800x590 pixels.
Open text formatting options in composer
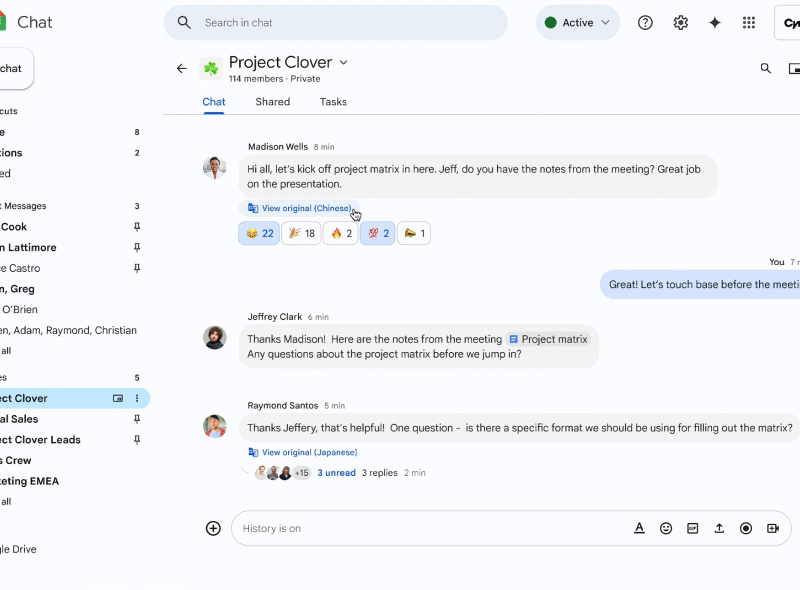click(639, 528)
